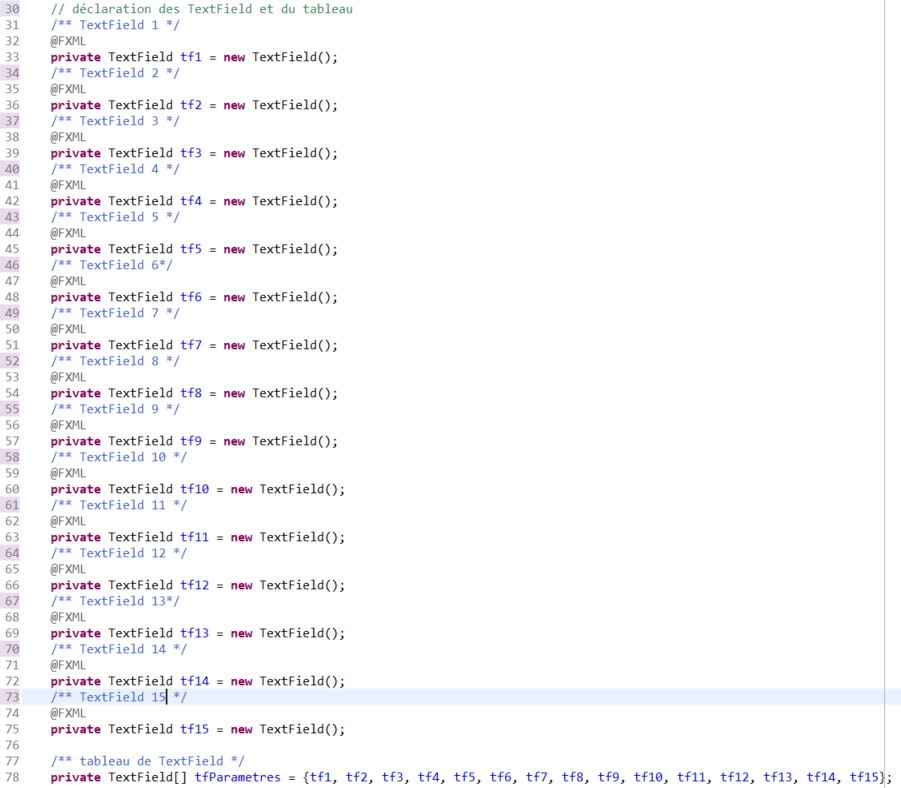Click tf8 inside the tfParametres array initializer
Viewport: 901px width, 788px height.
572,778
